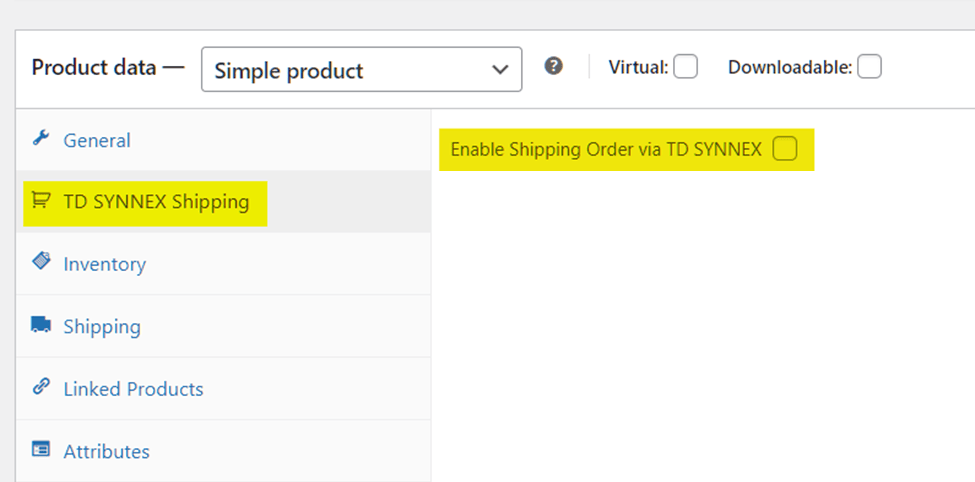The height and width of the screenshot is (482, 975).
Task: Tick the Virtual checkbox
Action: (685, 67)
